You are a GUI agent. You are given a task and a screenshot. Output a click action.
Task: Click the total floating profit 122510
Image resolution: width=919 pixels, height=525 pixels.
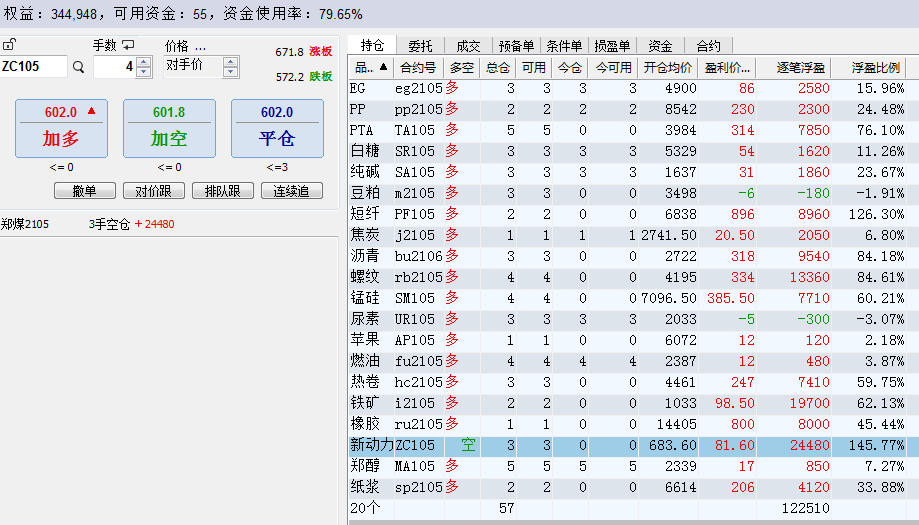(805, 508)
